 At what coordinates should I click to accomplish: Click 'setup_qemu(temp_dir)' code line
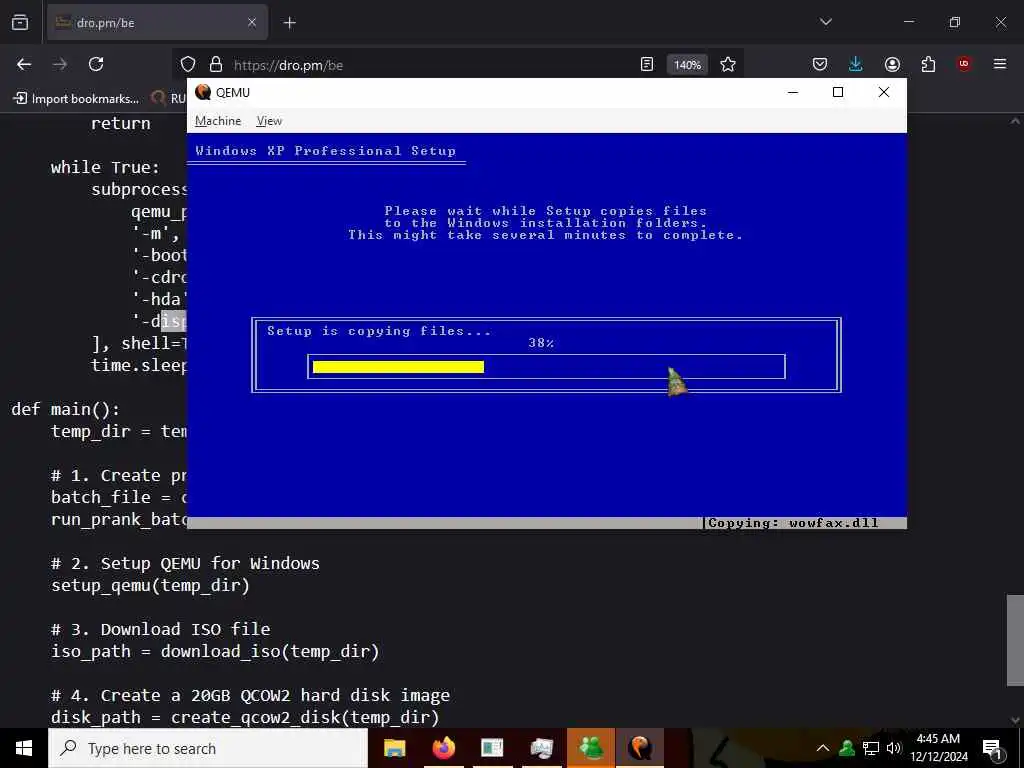click(x=150, y=585)
